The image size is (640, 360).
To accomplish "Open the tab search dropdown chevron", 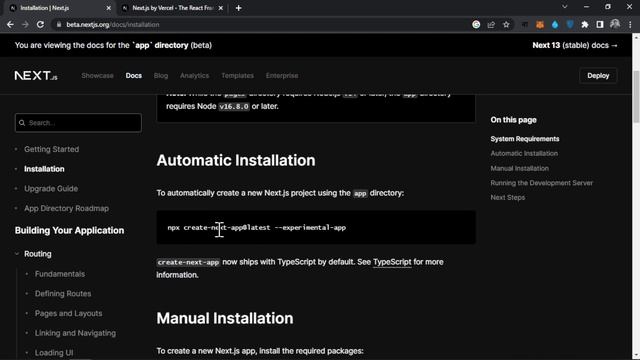I will click(x=564, y=7).
